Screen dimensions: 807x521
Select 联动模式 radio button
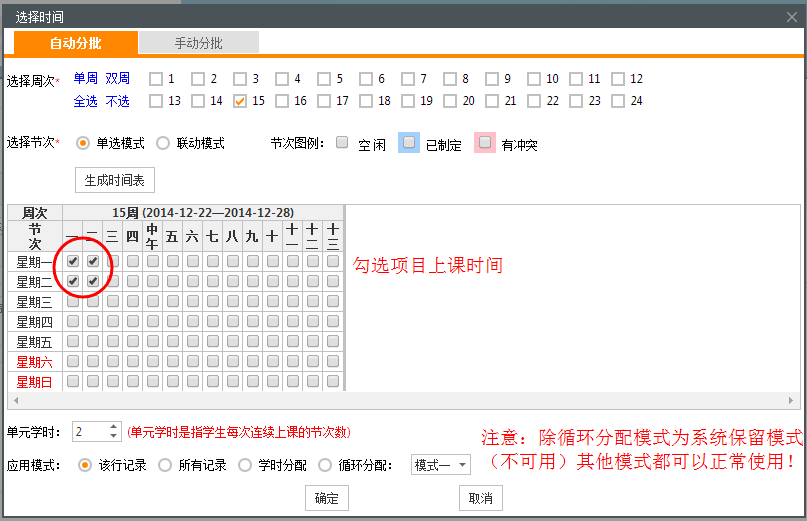164,143
